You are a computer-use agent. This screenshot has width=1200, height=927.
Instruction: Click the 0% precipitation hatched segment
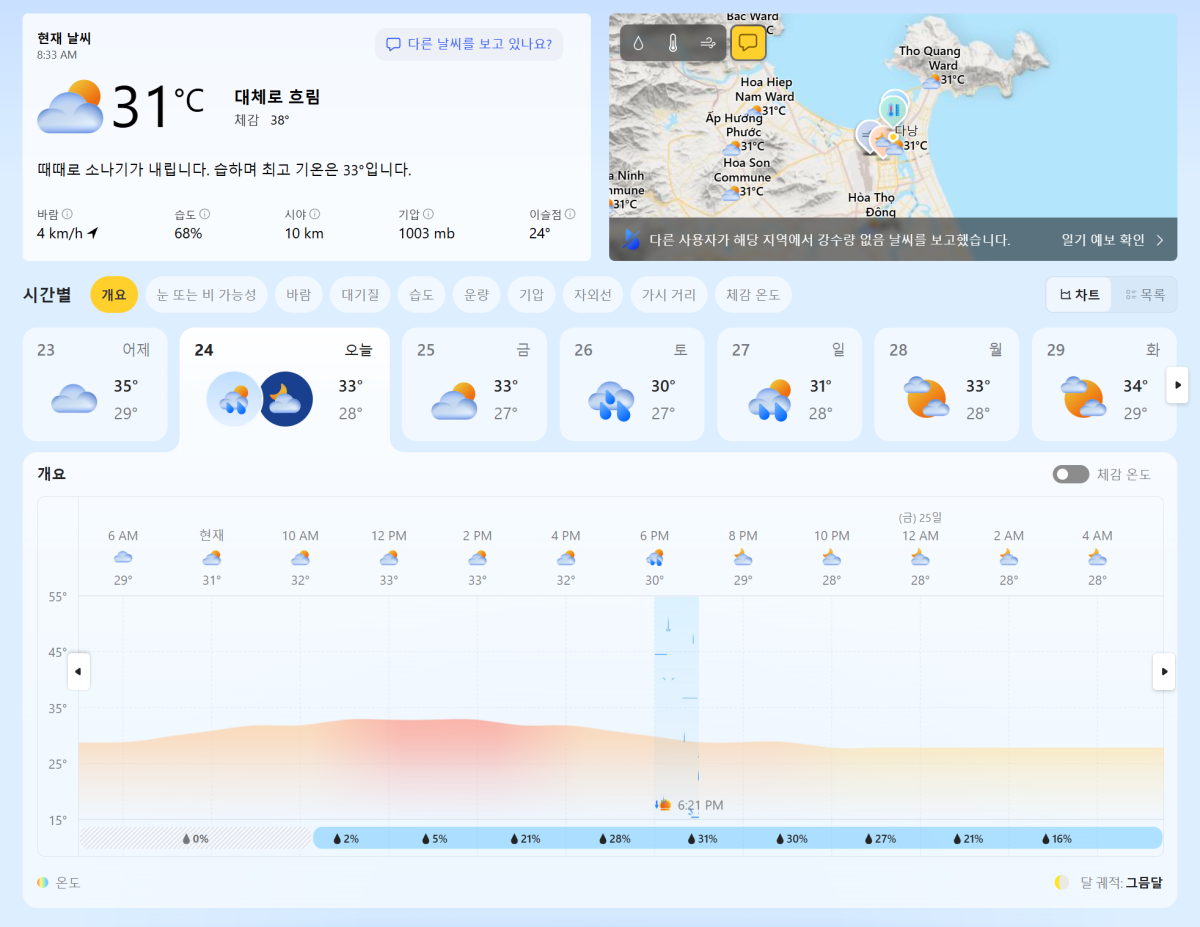196,839
